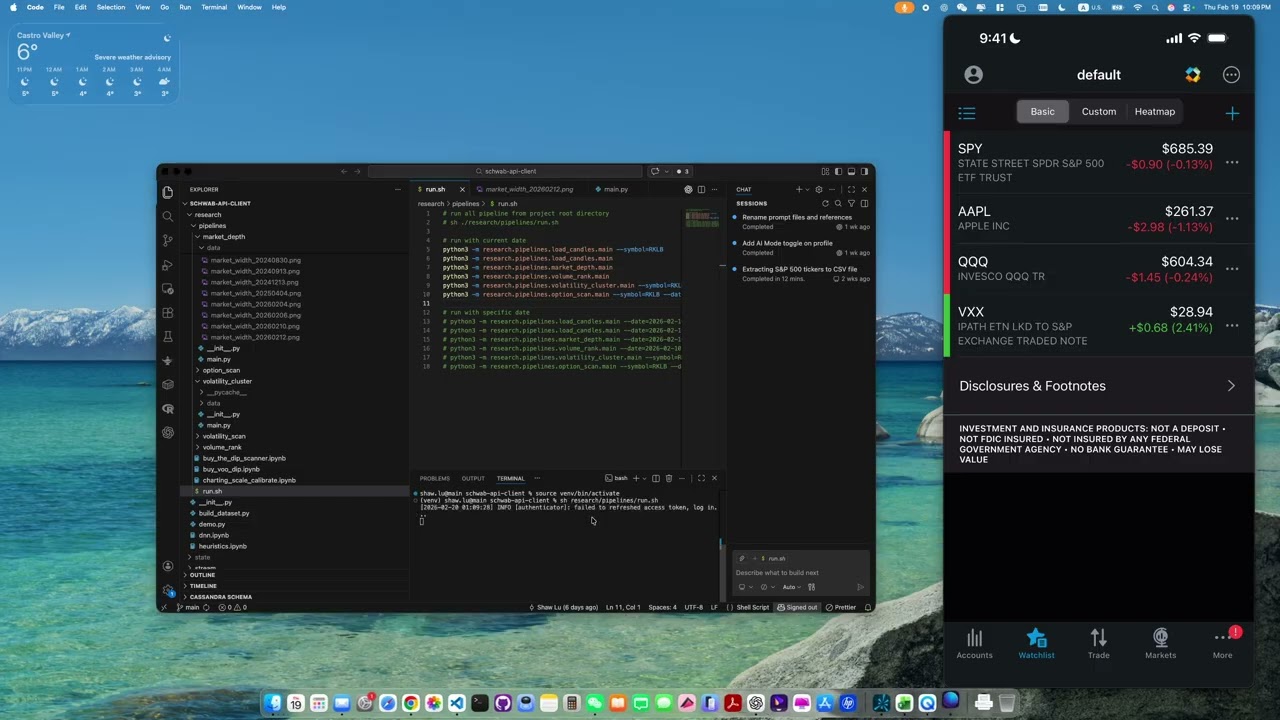This screenshot has width=1280, height=720.
Task: Open the Accounts icon in VS Code activity bar
Action: [x=168, y=566]
